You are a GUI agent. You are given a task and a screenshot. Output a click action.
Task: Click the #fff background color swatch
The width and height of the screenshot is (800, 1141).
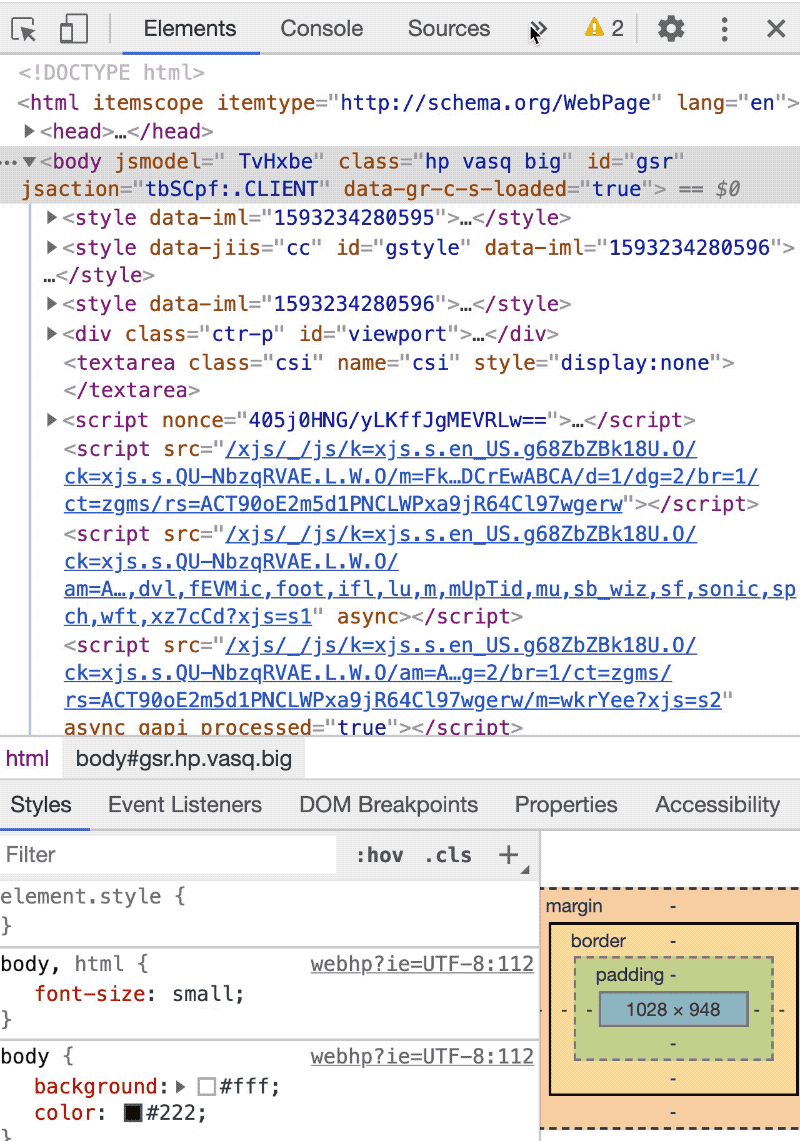point(207,1087)
